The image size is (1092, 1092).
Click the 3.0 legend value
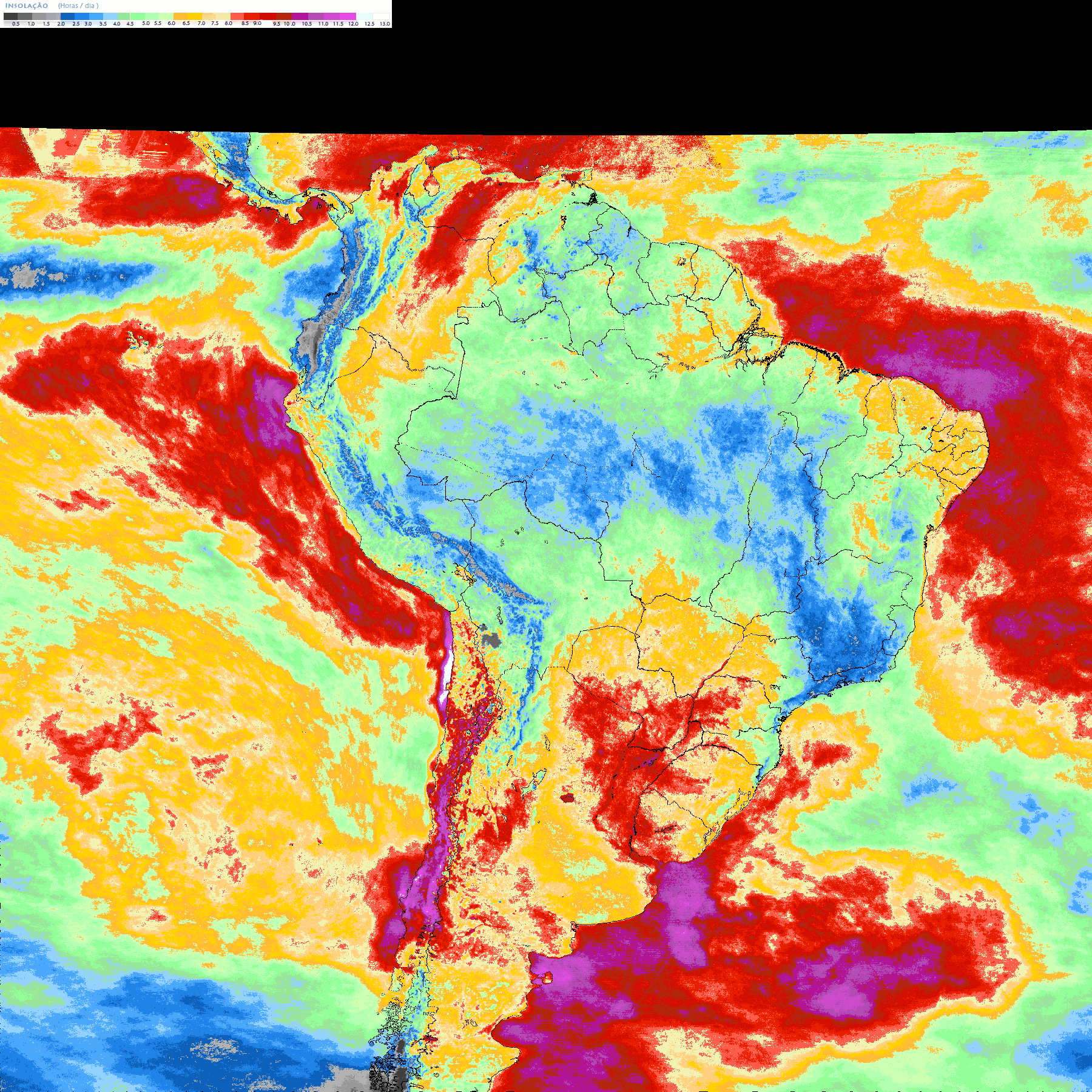coord(88,24)
